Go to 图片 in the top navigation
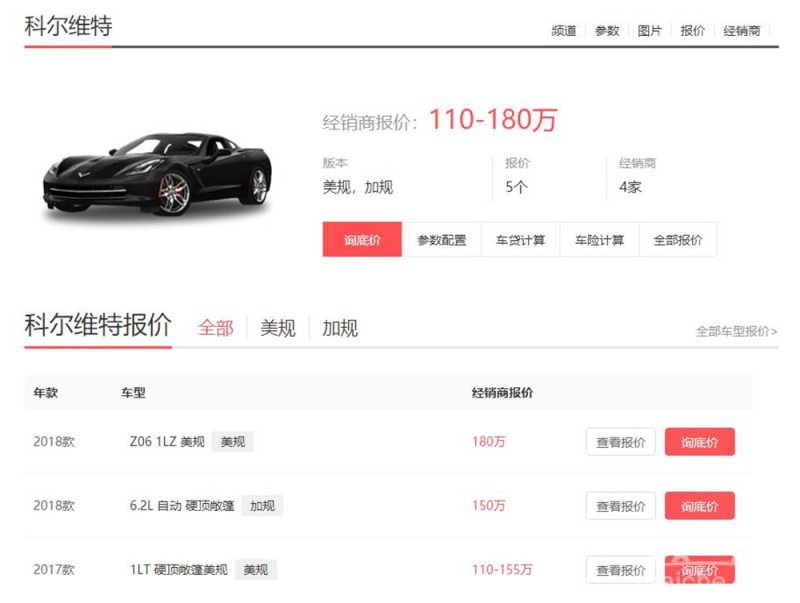The width and height of the screenshot is (800, 603). (650, 31)
